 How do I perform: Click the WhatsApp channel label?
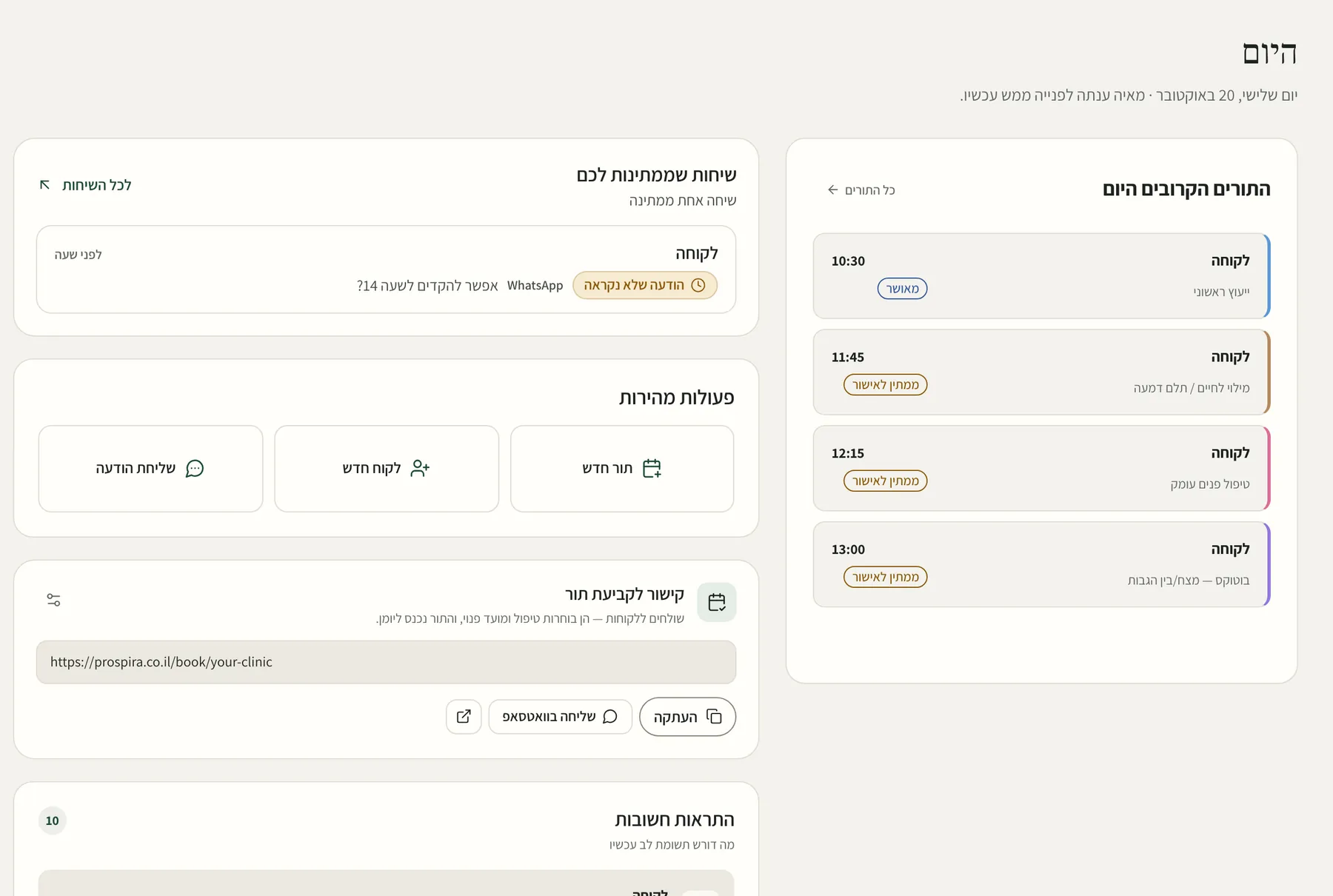pyautogui.click(x=535, y=286)
